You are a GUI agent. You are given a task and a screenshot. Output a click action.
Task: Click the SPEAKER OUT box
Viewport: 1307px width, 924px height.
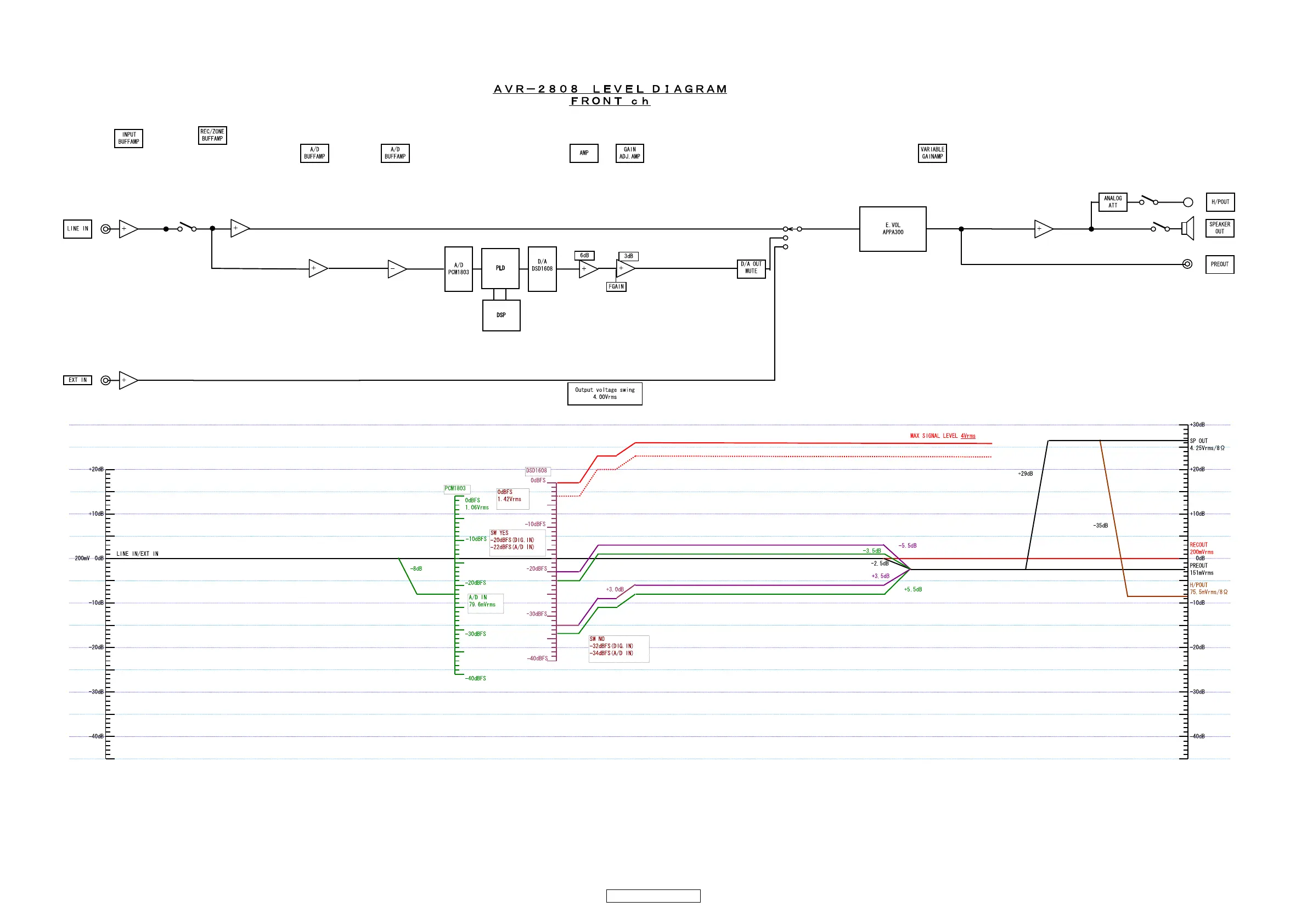click(x=1220, y=228)
